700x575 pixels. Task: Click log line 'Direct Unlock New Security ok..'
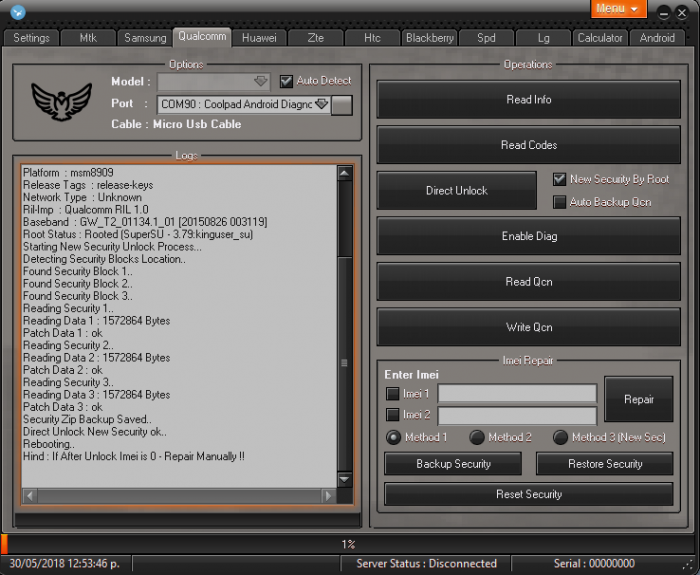(x=95, y=432)
